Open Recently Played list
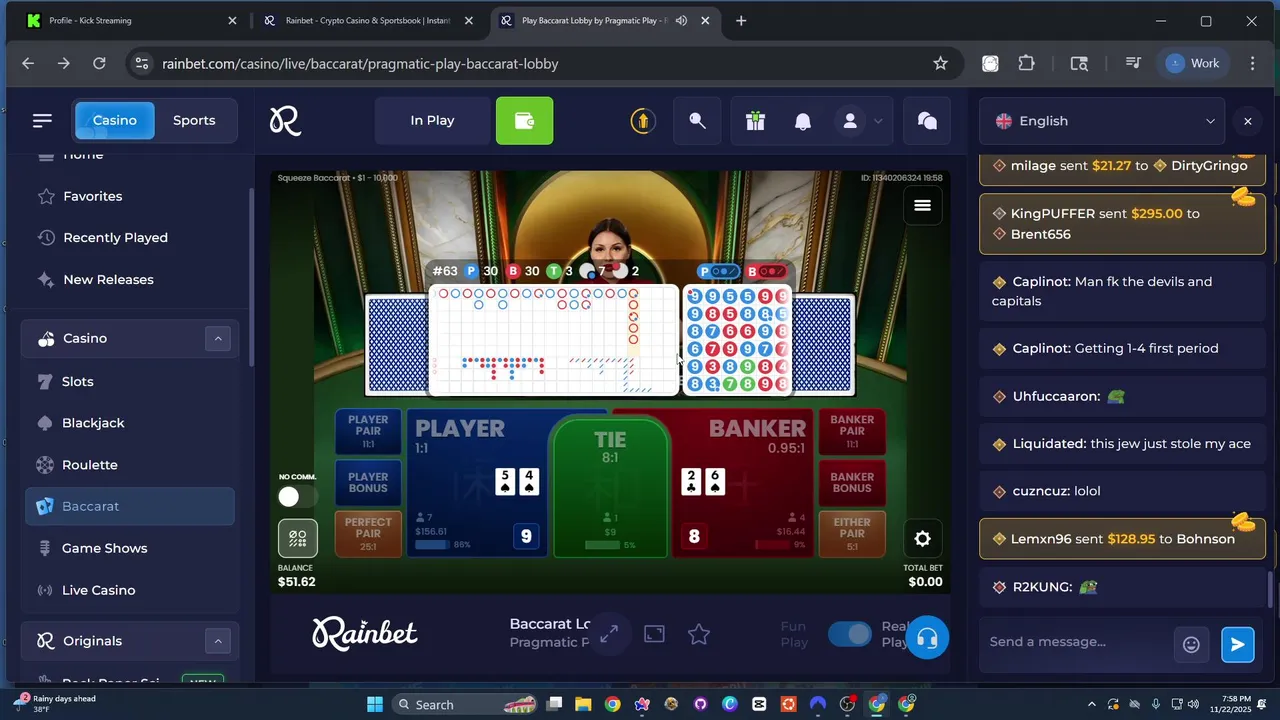Image resolution: width=1280 pixels, height=720 pixels. 130,238
